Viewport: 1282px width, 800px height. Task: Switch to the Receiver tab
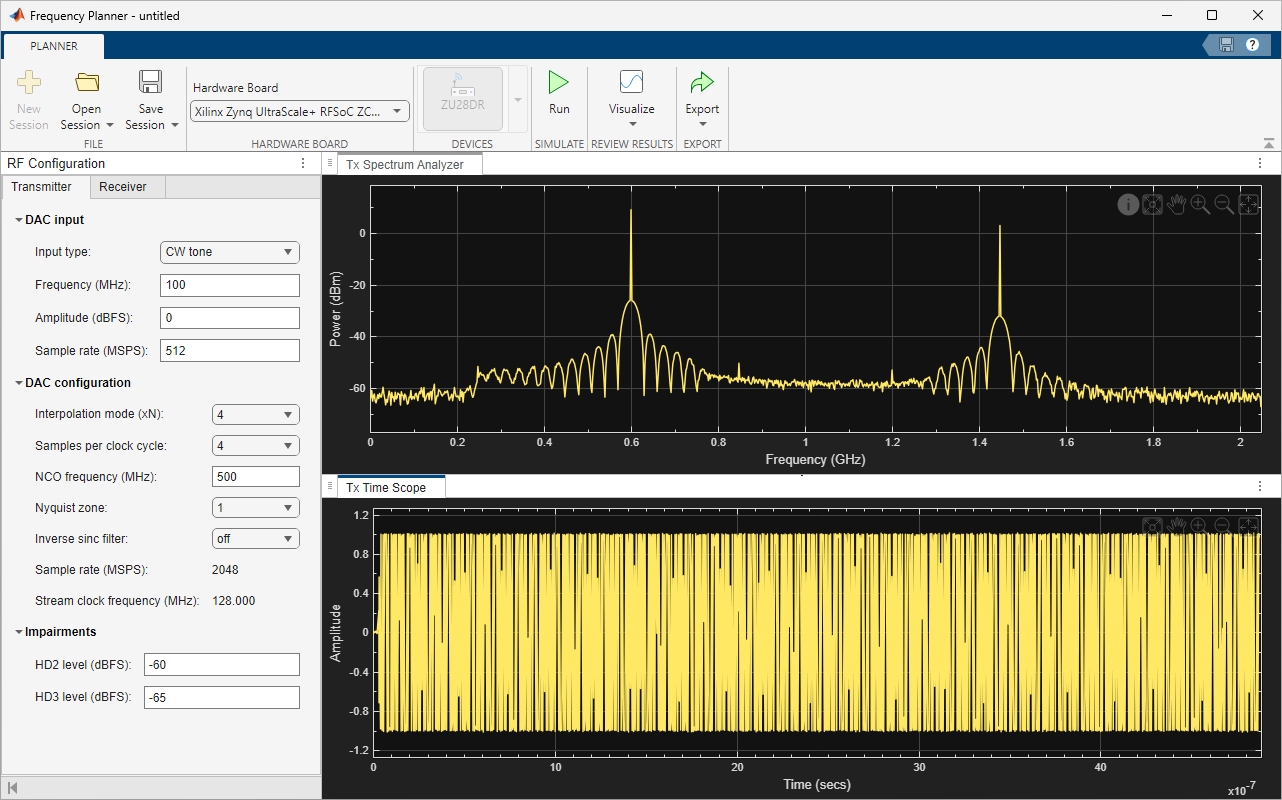(124, 186)
